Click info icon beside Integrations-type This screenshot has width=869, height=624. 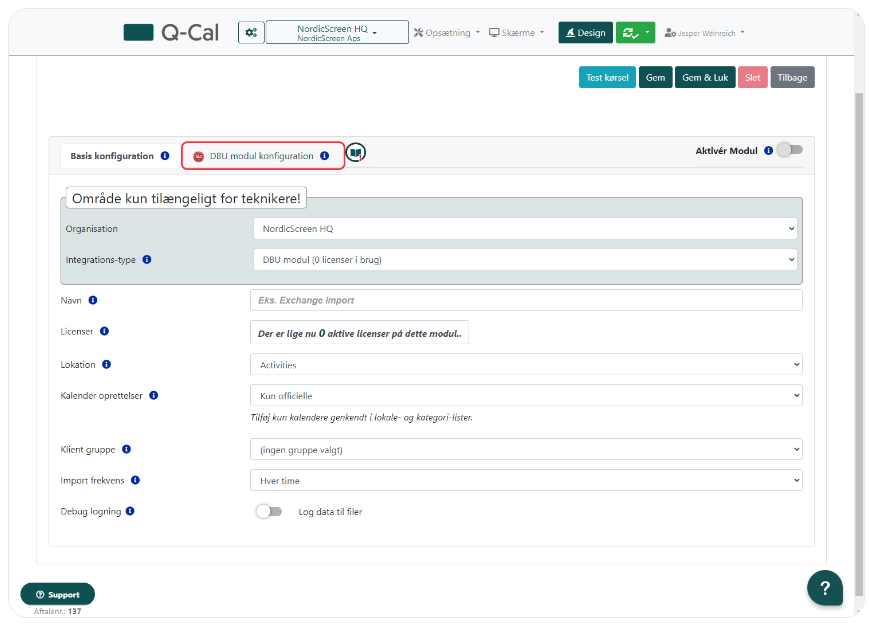147,259
